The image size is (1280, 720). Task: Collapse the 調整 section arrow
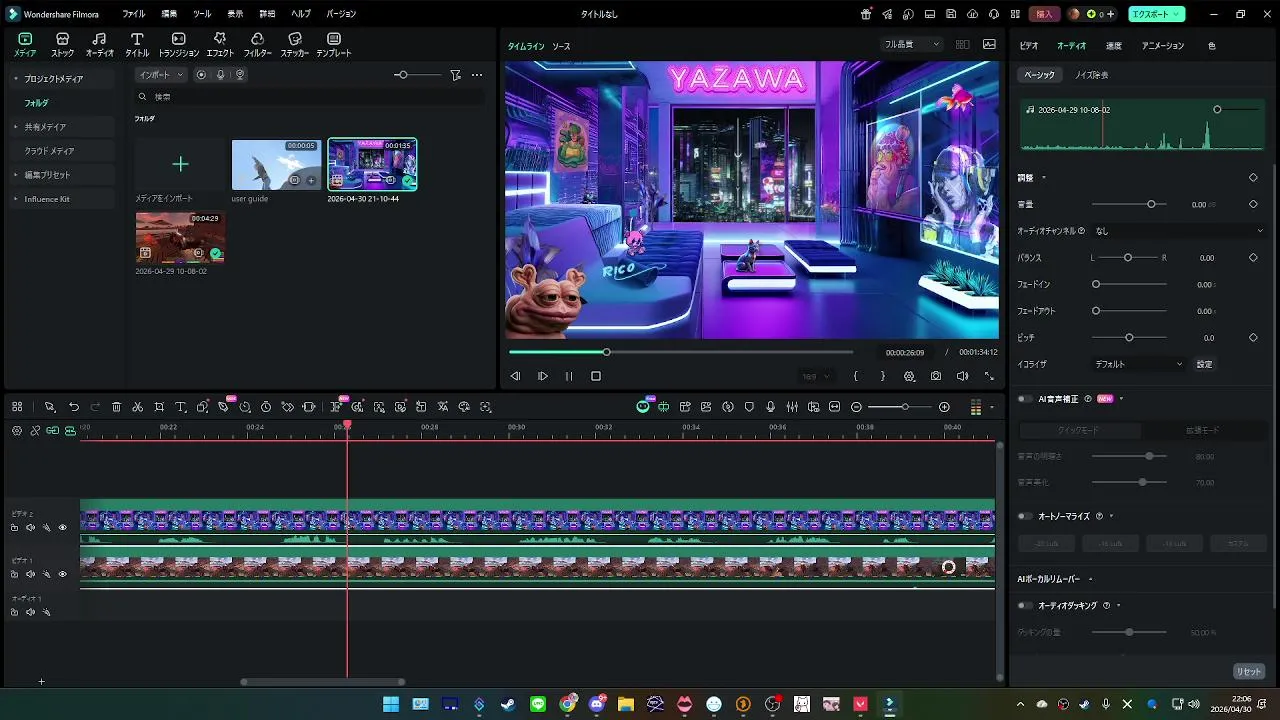[1044, 178]
